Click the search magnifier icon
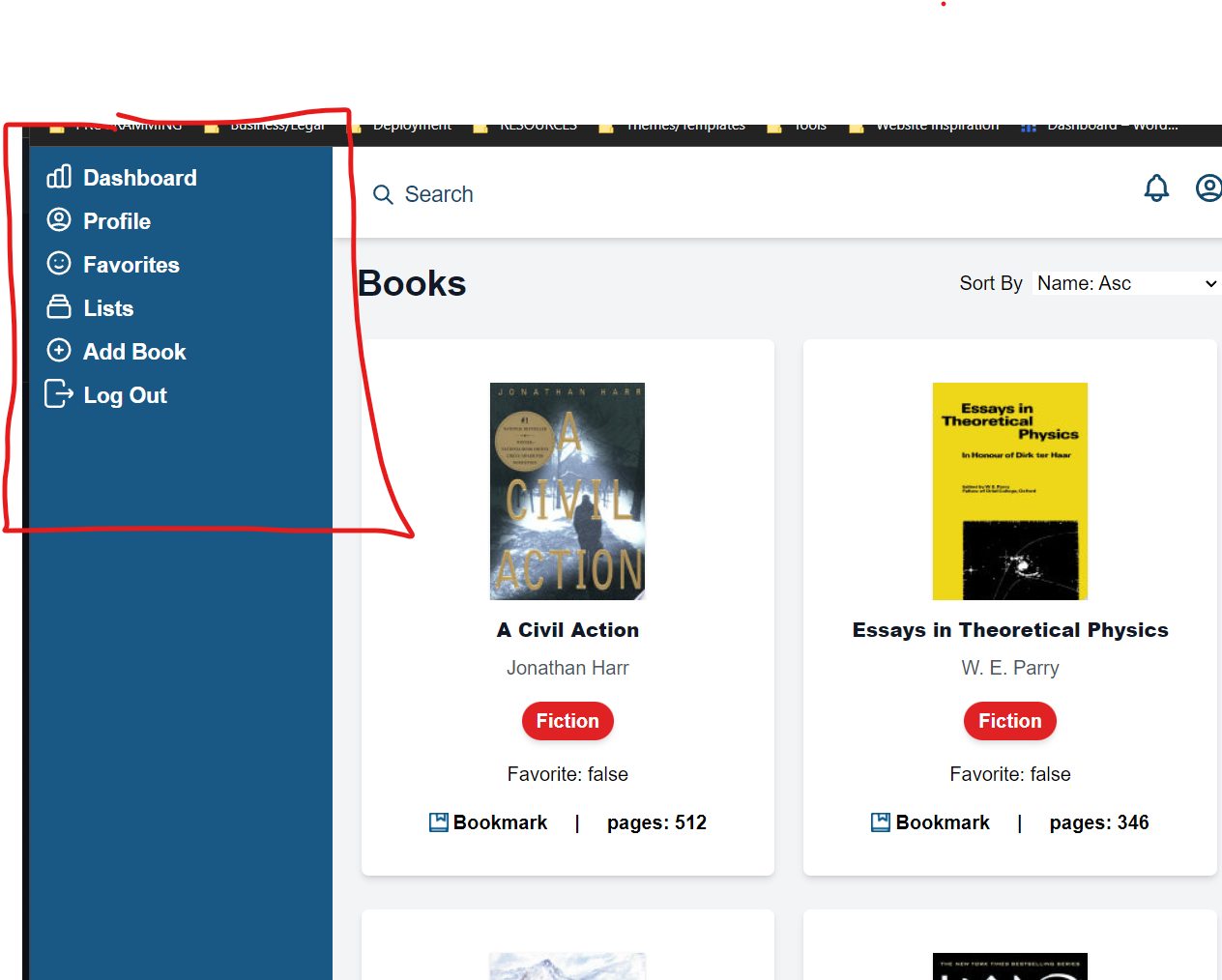Image resolution: width=1222 pixels, height=980 pixels. point(383,194)
